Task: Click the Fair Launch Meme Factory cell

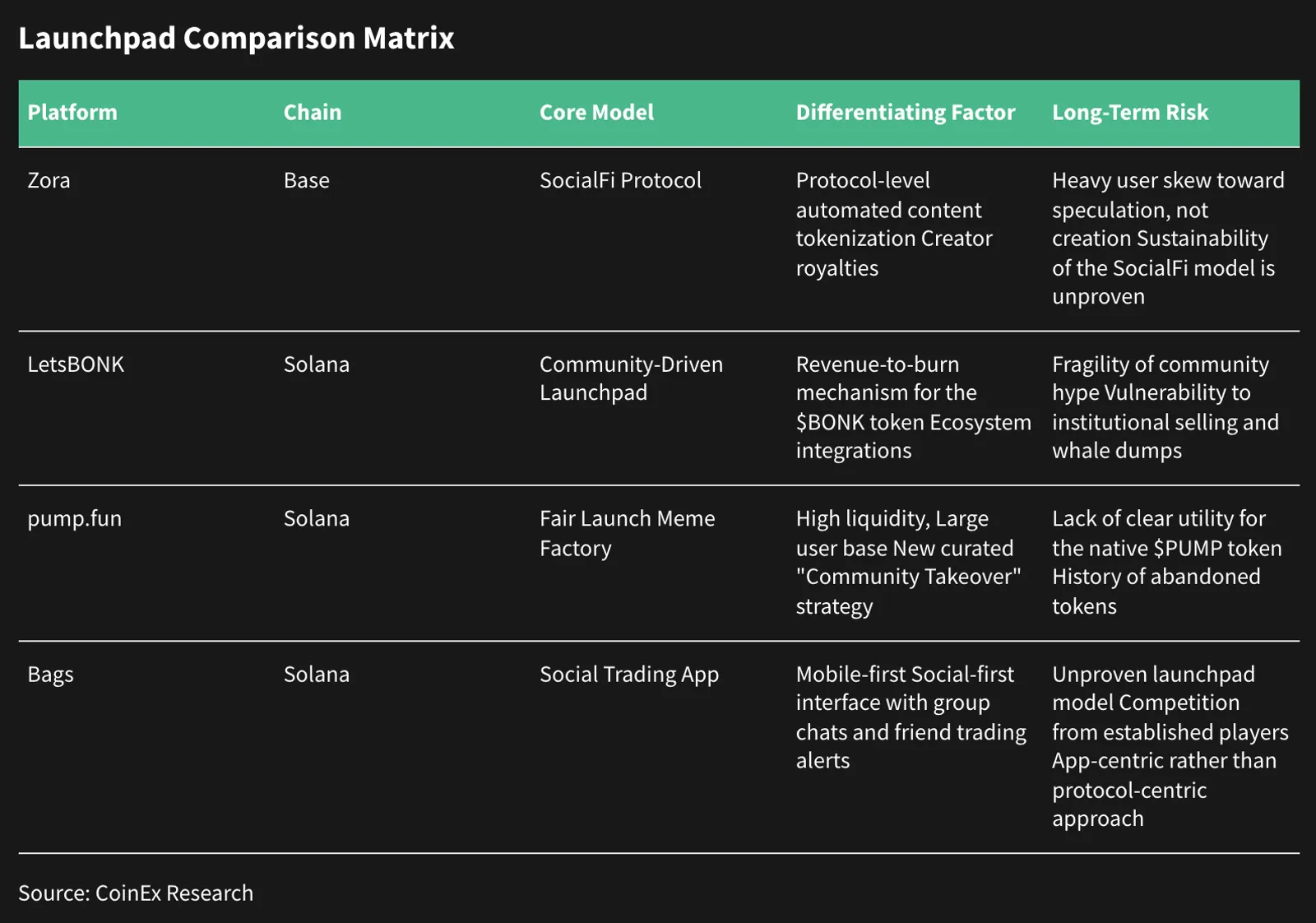Action: click(627, 533)
